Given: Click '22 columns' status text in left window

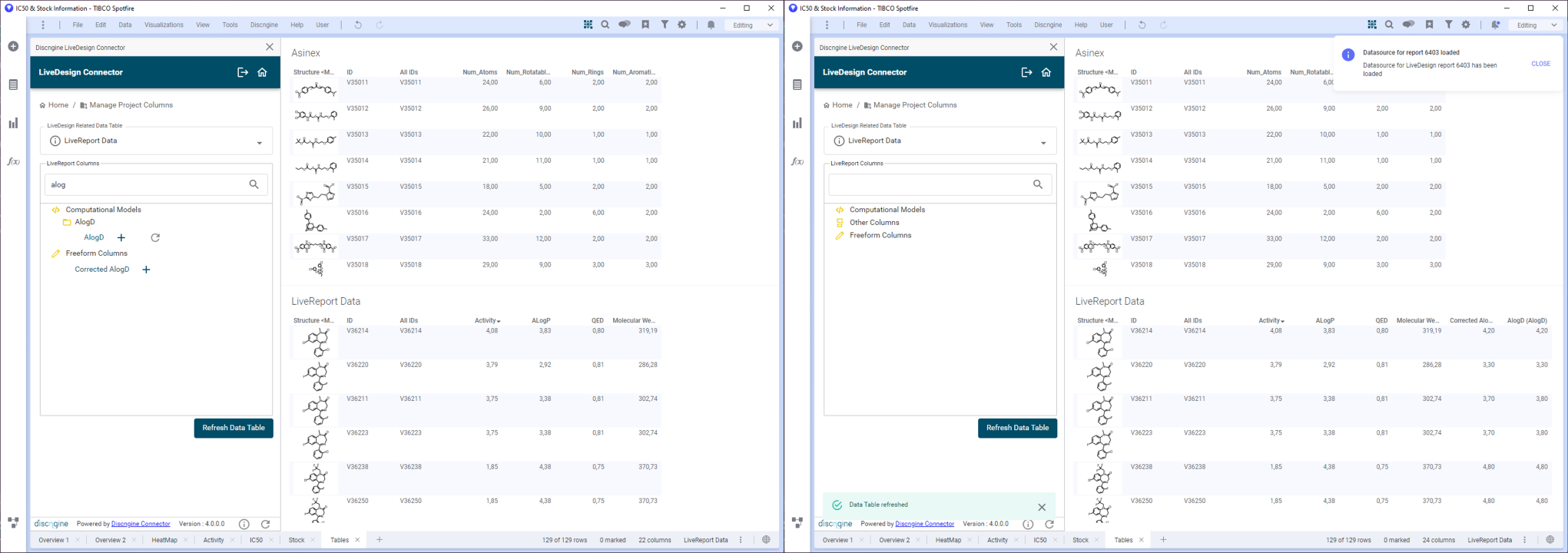Looking at the screenshot, I should [655, 540].
